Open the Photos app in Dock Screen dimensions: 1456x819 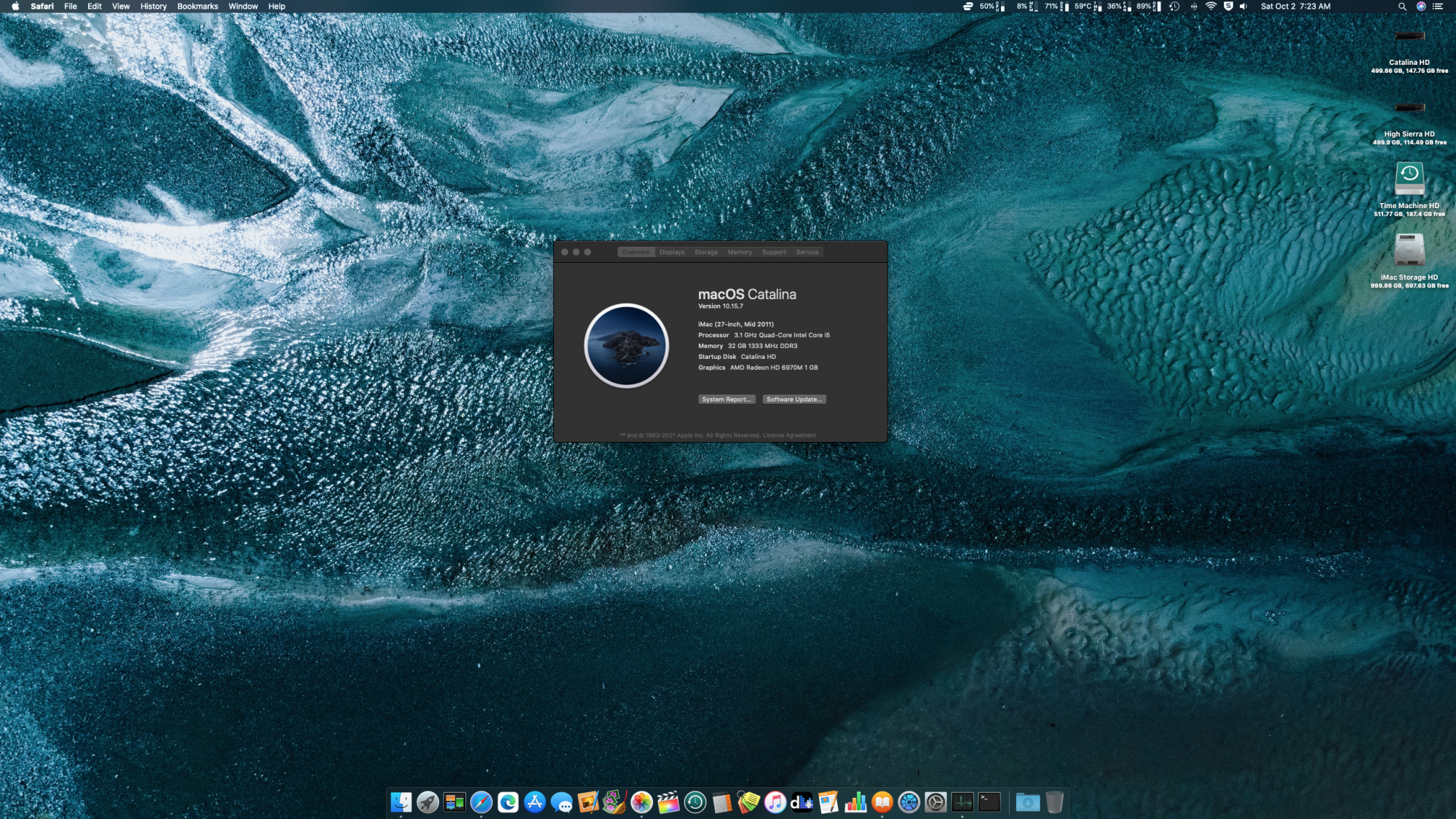point(641,802)
